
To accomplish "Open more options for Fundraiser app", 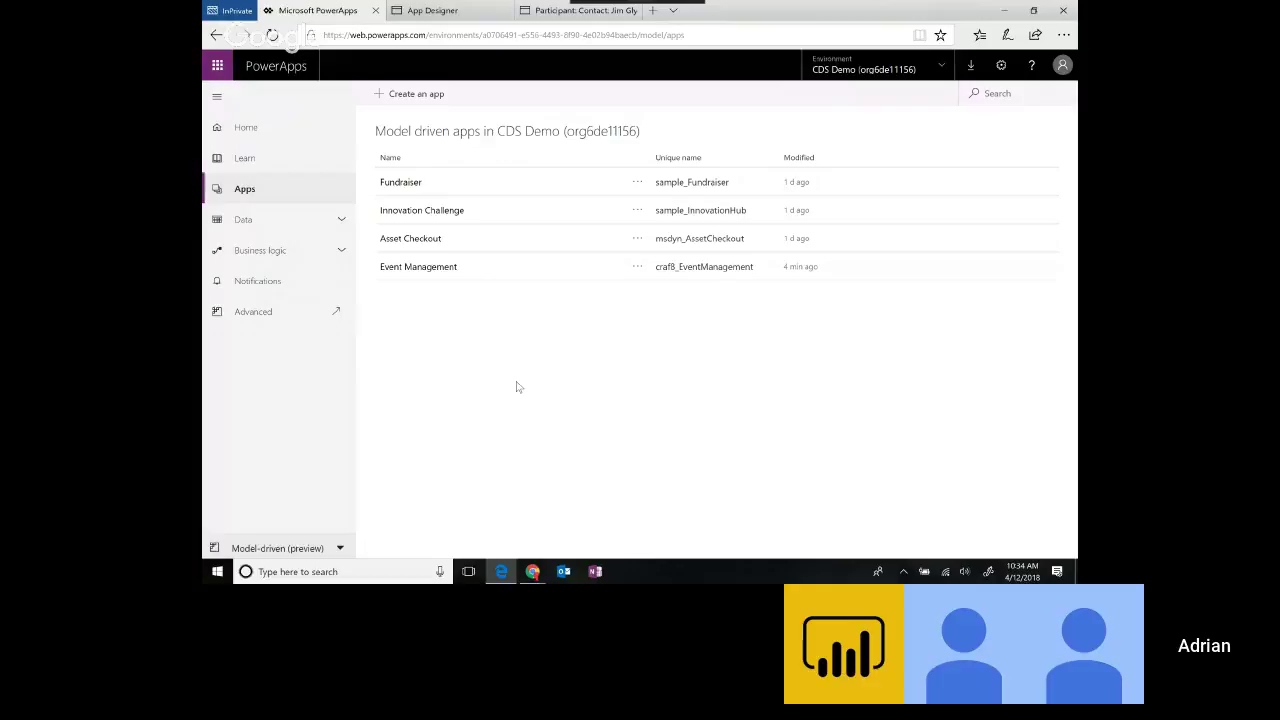I will [637, 182].
